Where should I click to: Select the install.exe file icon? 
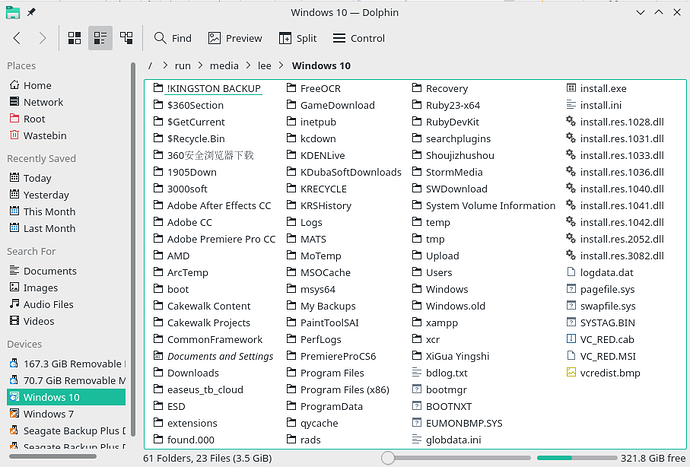571,88
